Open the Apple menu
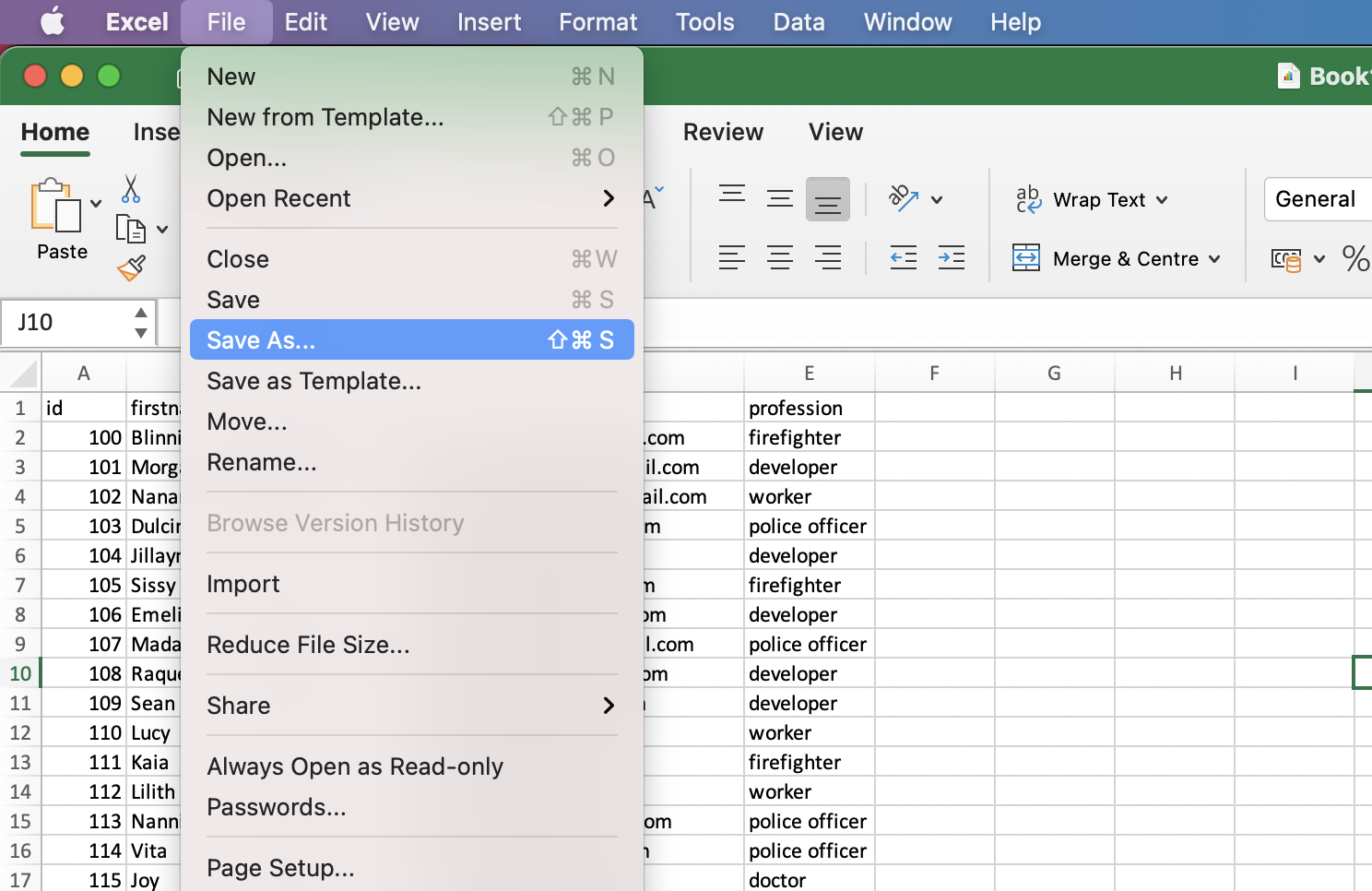 coord(53,21)
